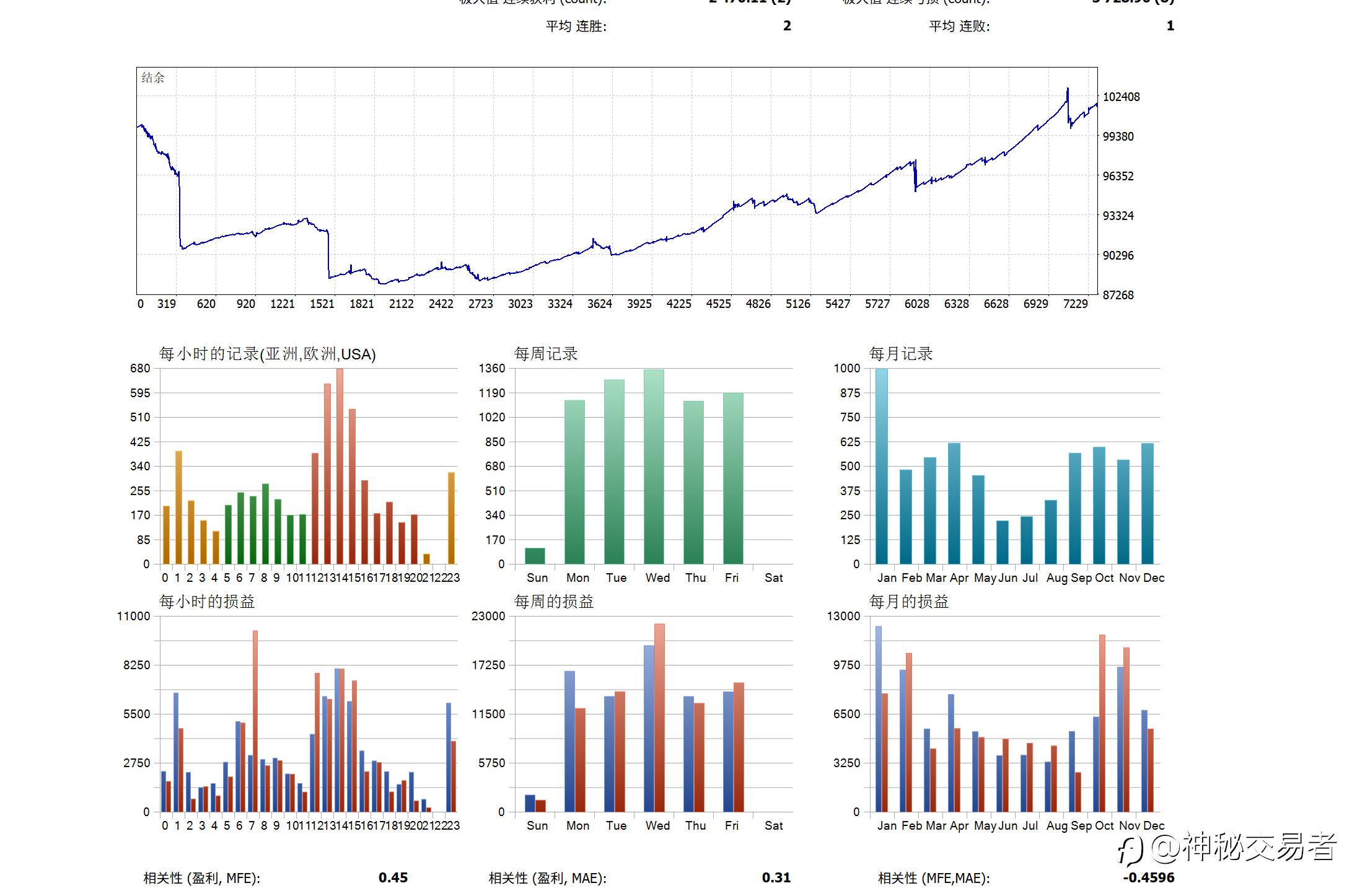
Task: Click the tallest hour-14 bar in hourly records
Action: coord(340,465)
